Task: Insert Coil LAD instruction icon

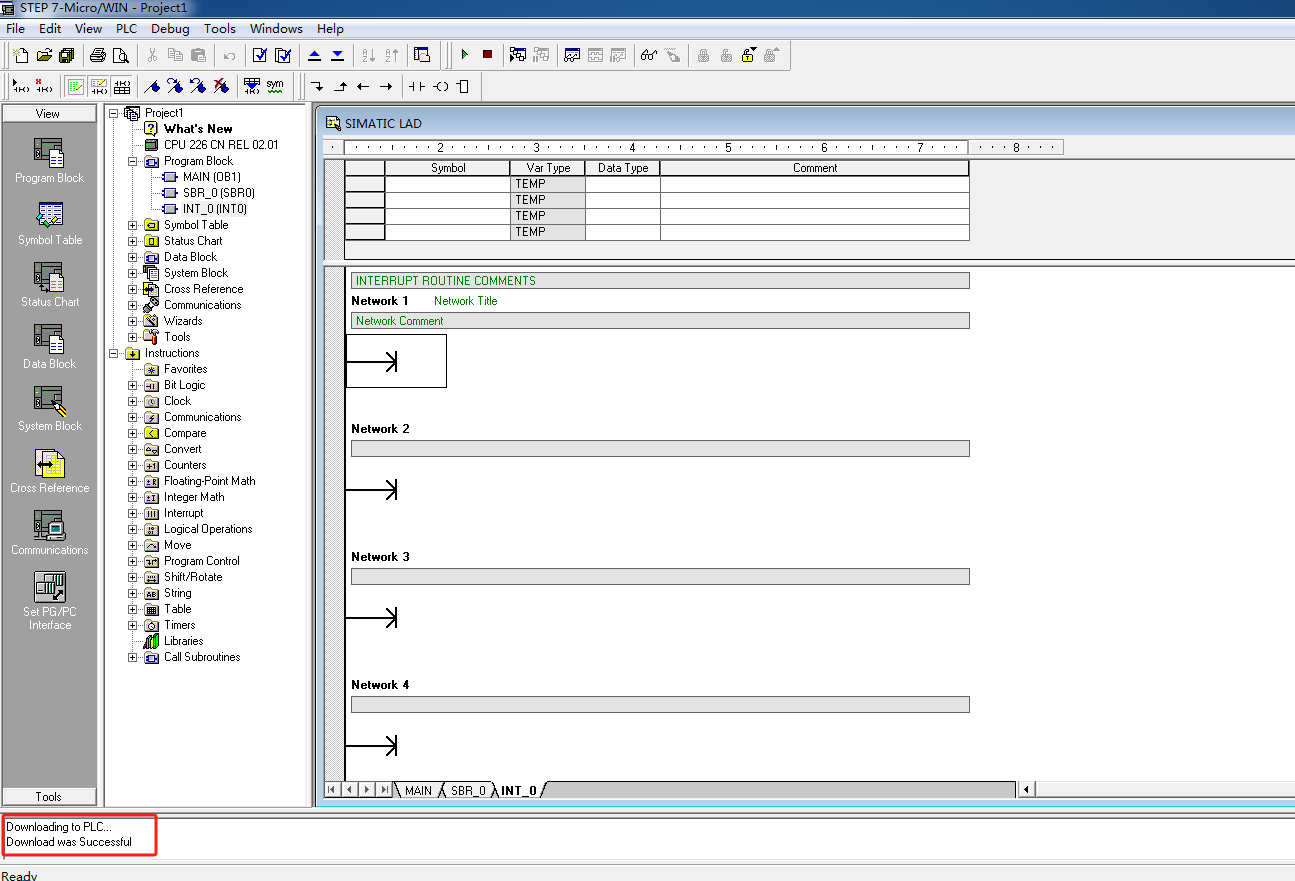Action: tap(440, 86)
